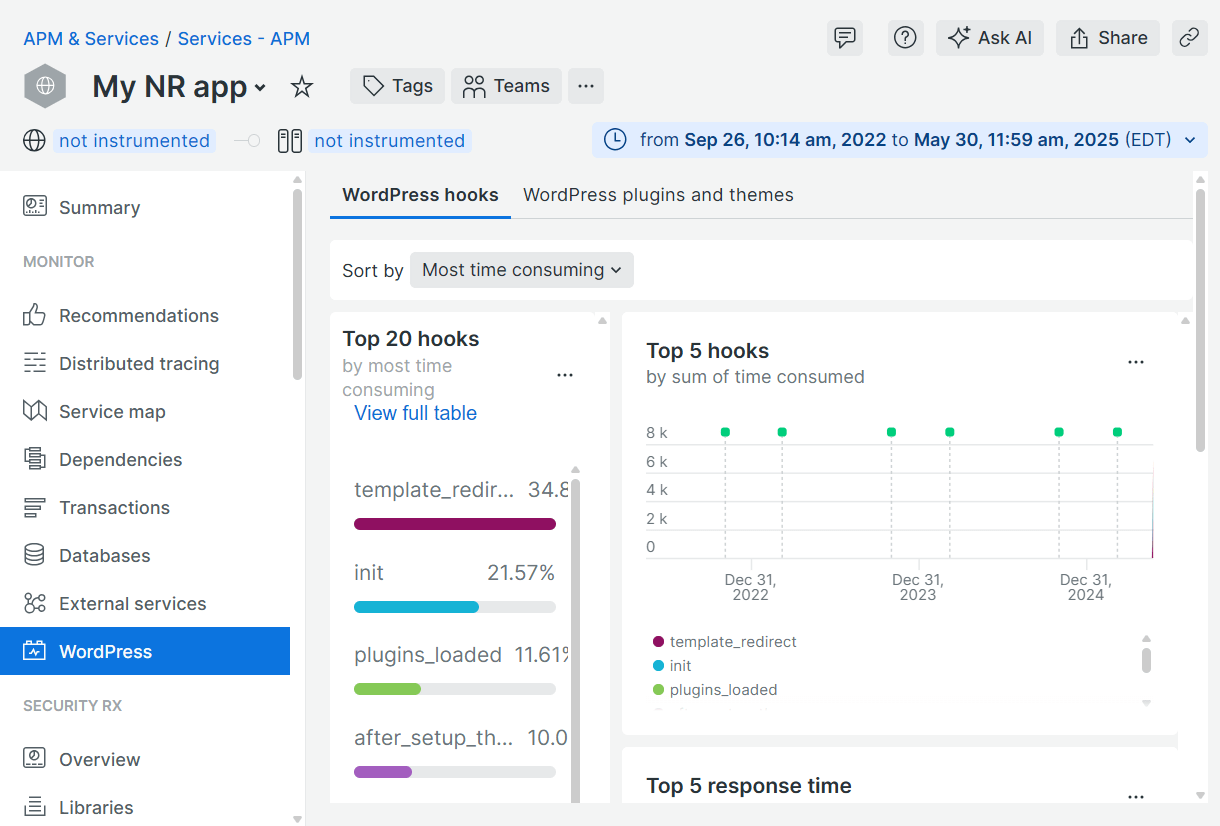Open the more options ellipsis beside Teams
This screenshot has width=1220, height=826.
[586, 86]
